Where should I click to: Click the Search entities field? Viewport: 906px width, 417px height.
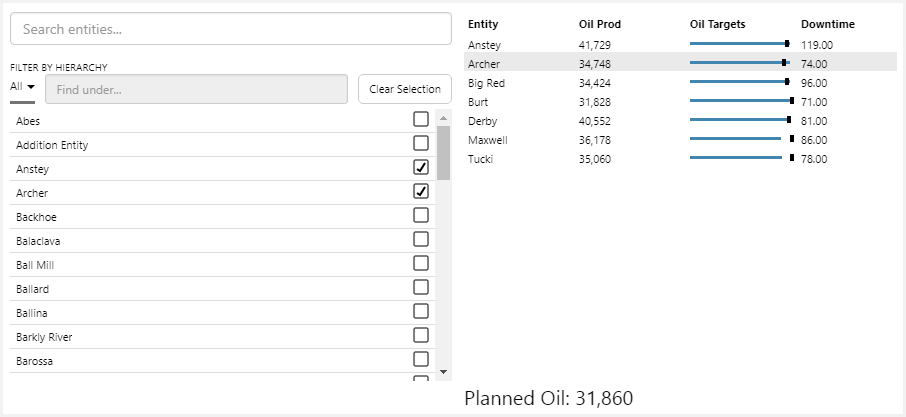click(230, 29)
